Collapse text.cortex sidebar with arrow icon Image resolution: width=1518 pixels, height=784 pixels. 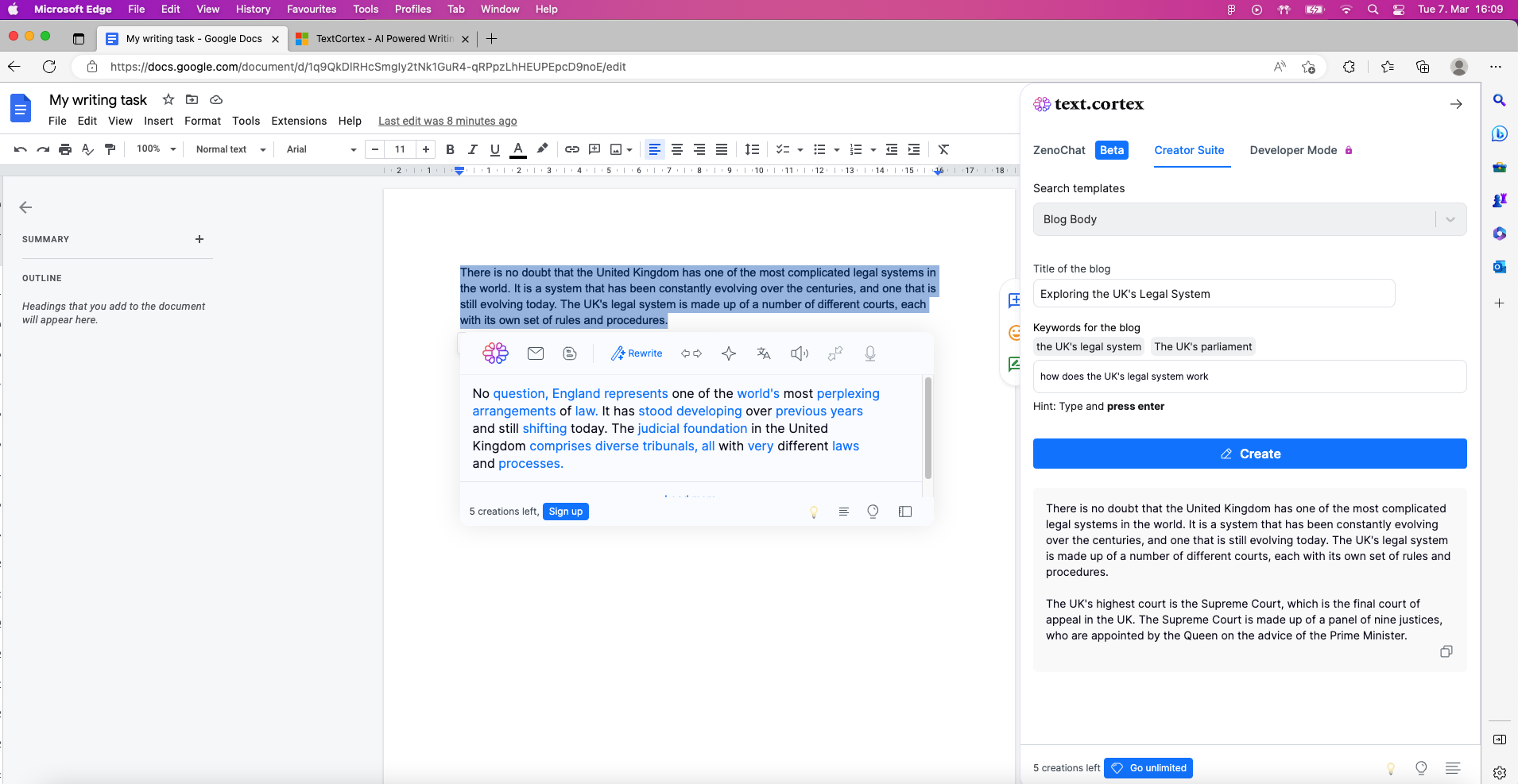(1456, 104)
